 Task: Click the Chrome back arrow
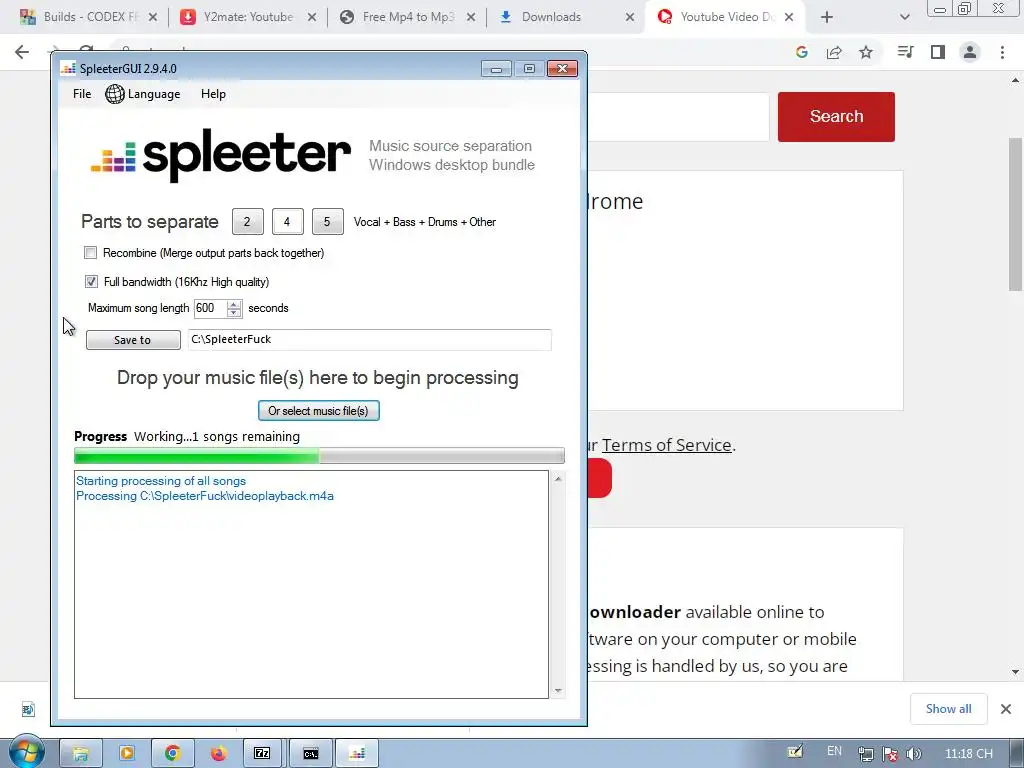pyautogui.click(x=22, y=52)
